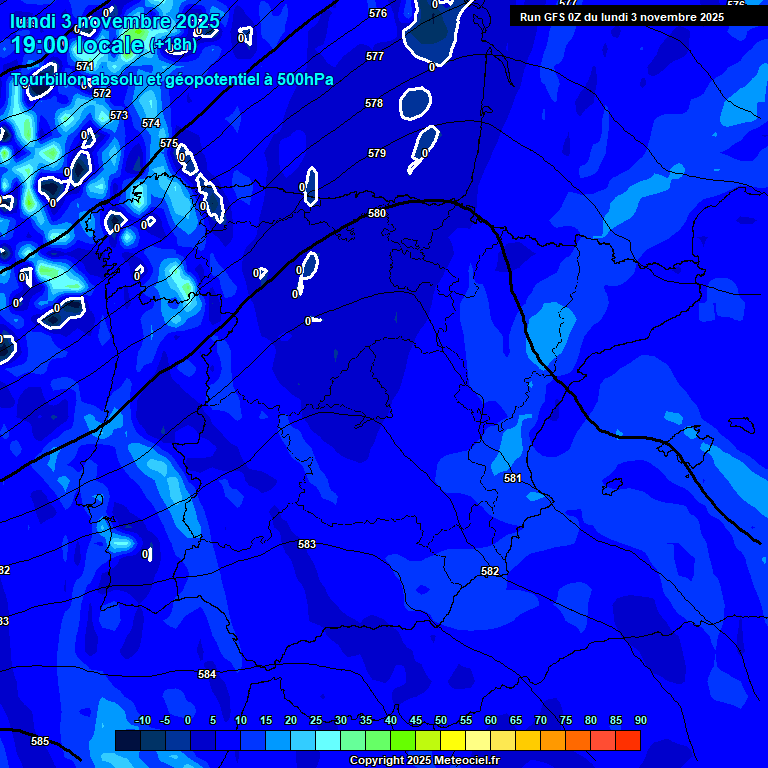Select the 584 contour label
This screenshot has height=768, width=768.
pos(207,674)
